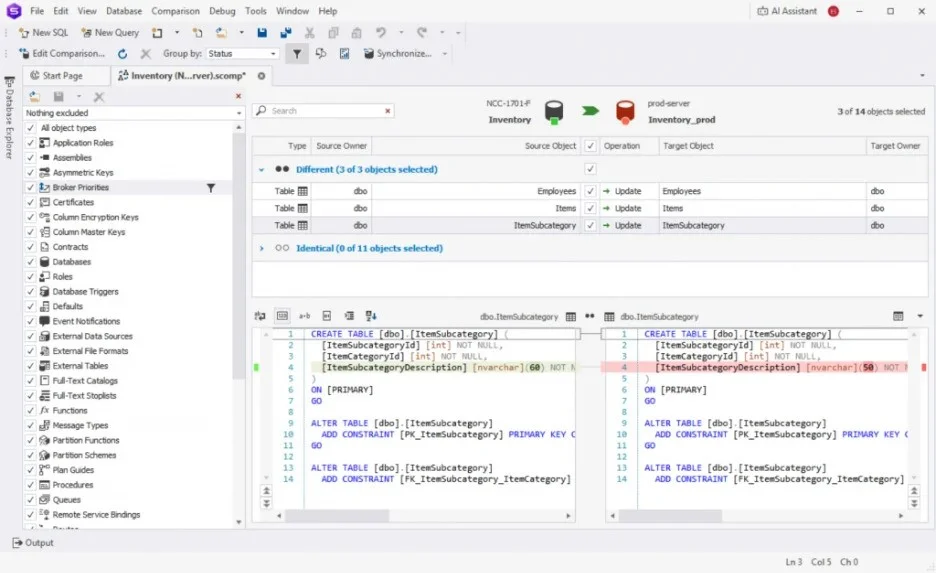
Task: Open the Group by Status combo box
Action: [x=242, y=54]
